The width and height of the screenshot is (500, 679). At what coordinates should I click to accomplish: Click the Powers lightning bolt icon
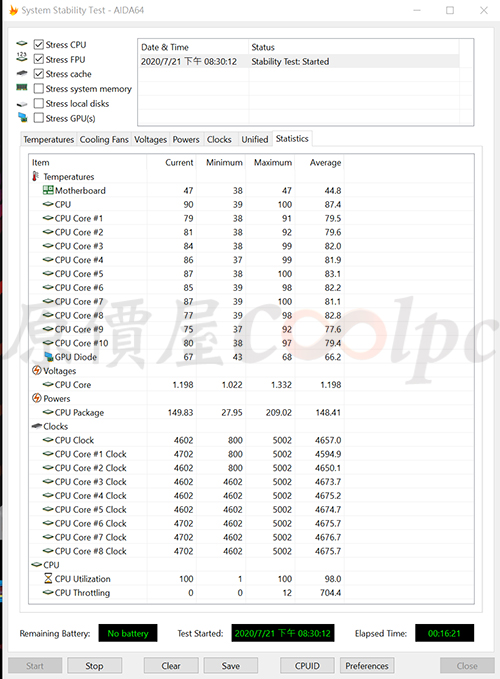(37, 398)
